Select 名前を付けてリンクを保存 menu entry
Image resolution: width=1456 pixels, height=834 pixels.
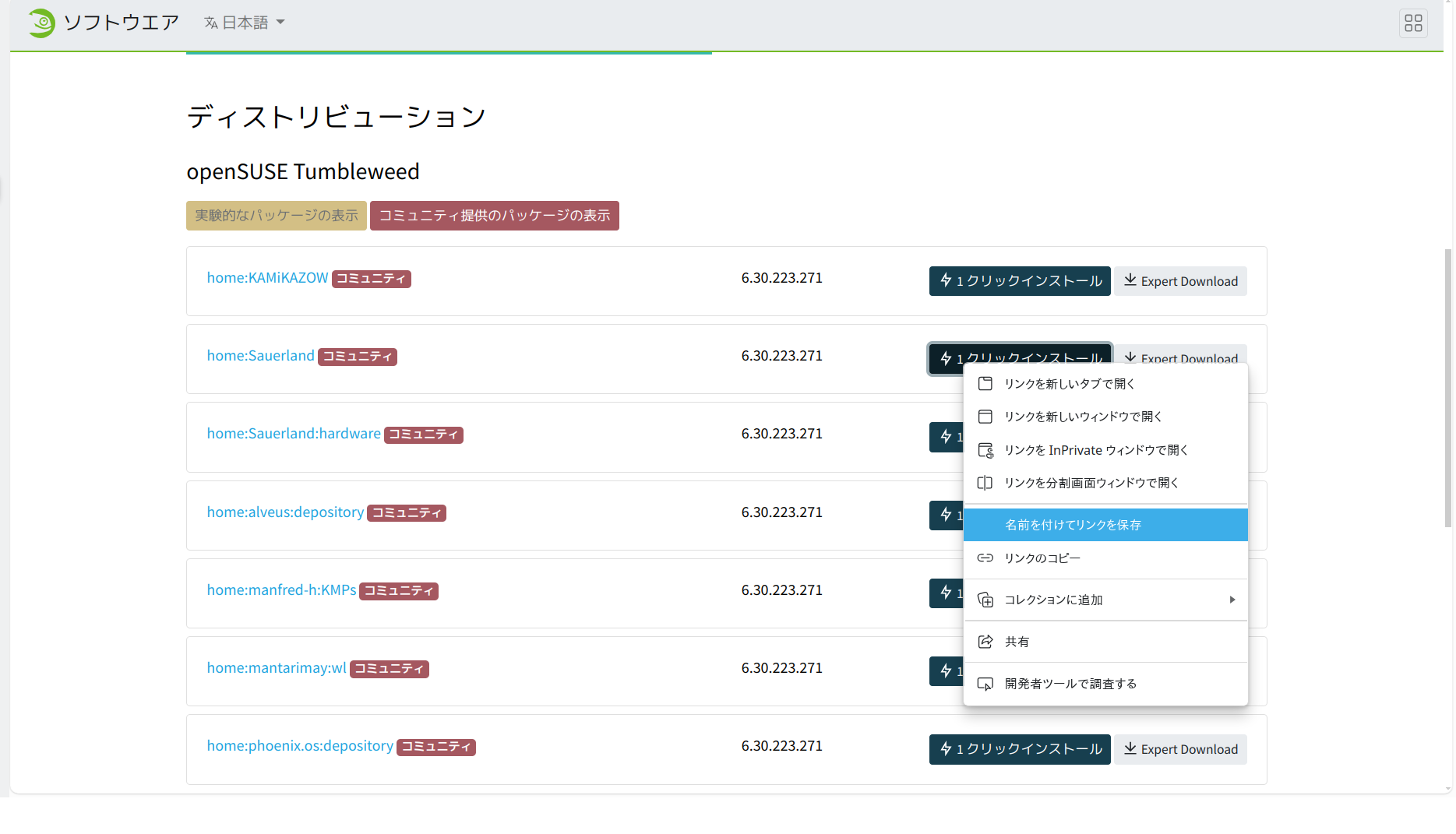[x=1105, y=525]
